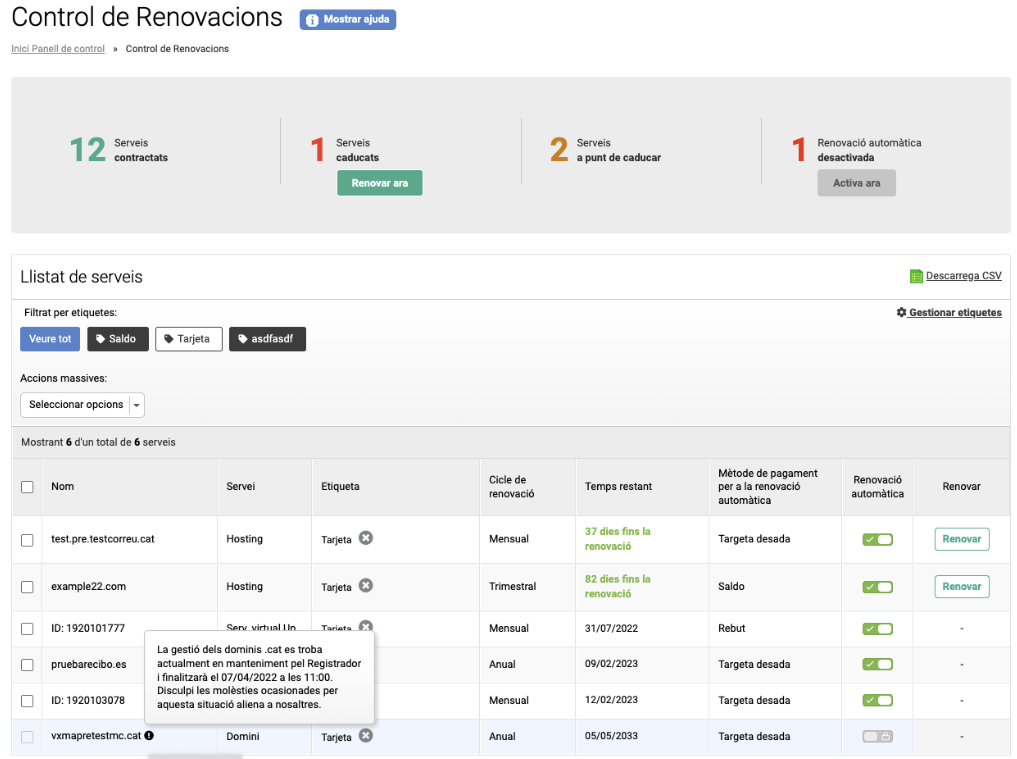Click the Cicle de renovació column header
Viewport: 1017px width, 759px height.
(512, 487)
